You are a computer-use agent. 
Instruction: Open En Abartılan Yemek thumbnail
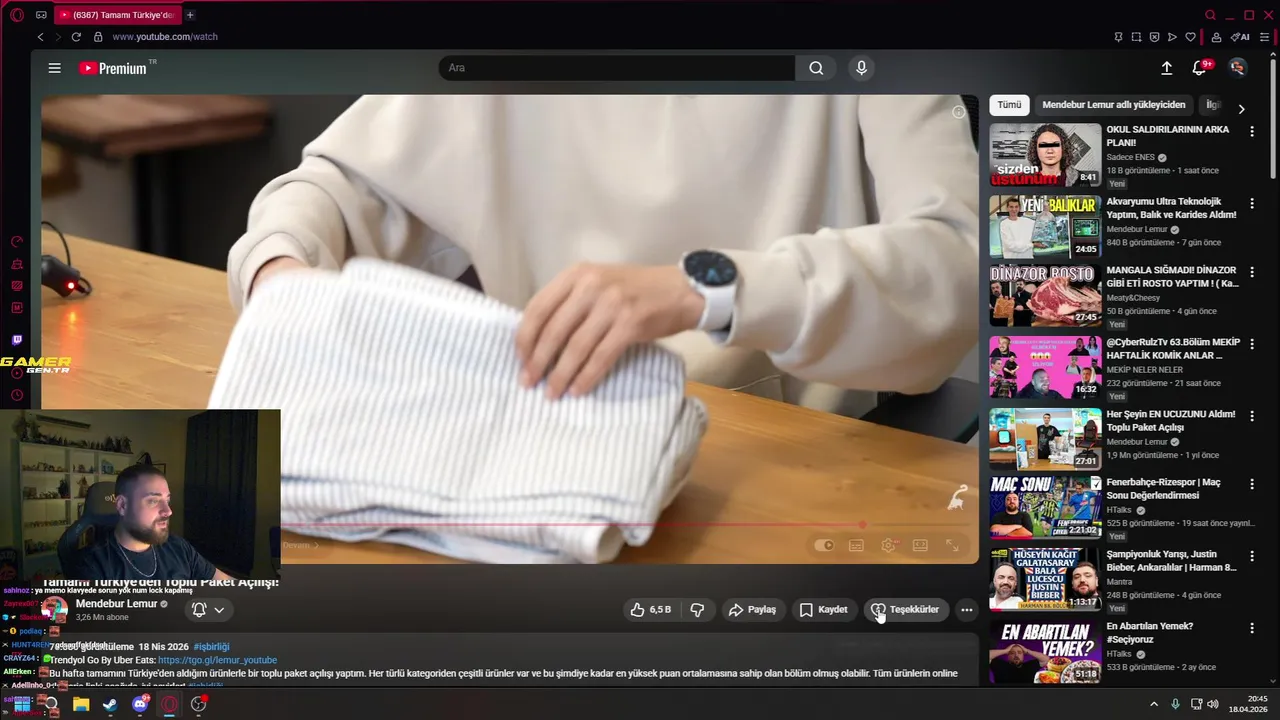(1045, 652)
